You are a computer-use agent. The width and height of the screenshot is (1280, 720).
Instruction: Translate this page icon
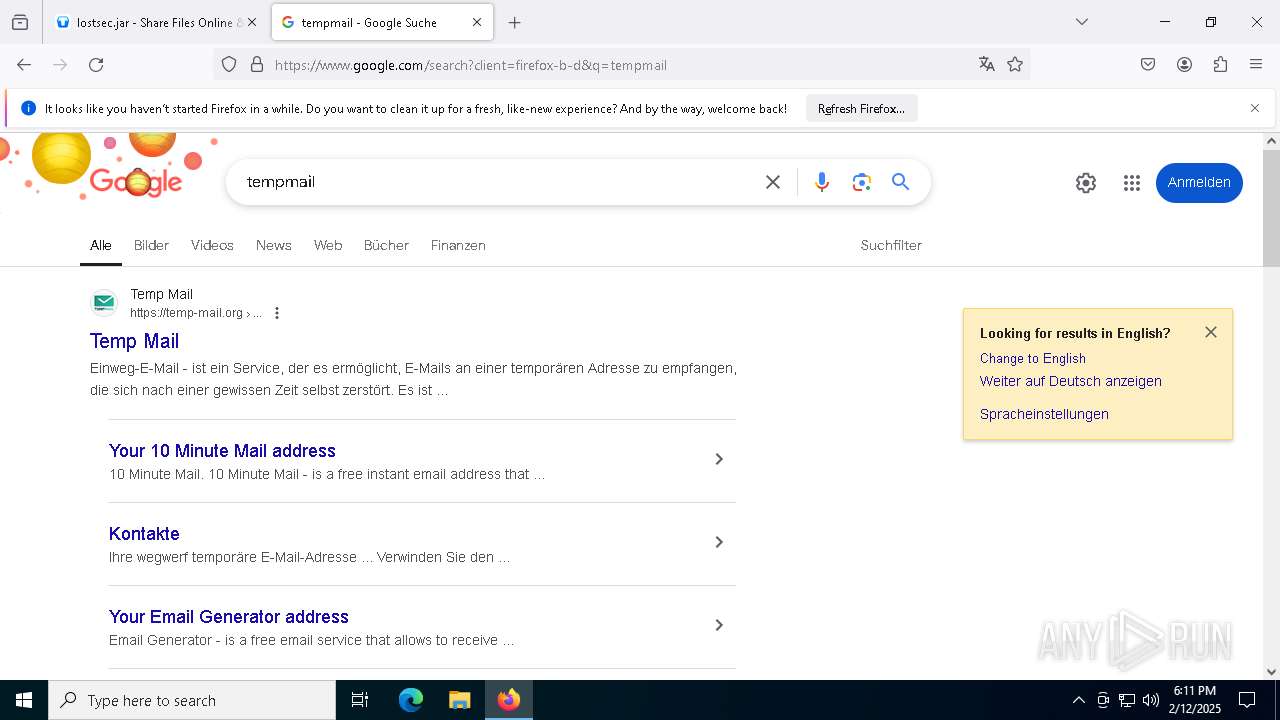tap(987, 65)
